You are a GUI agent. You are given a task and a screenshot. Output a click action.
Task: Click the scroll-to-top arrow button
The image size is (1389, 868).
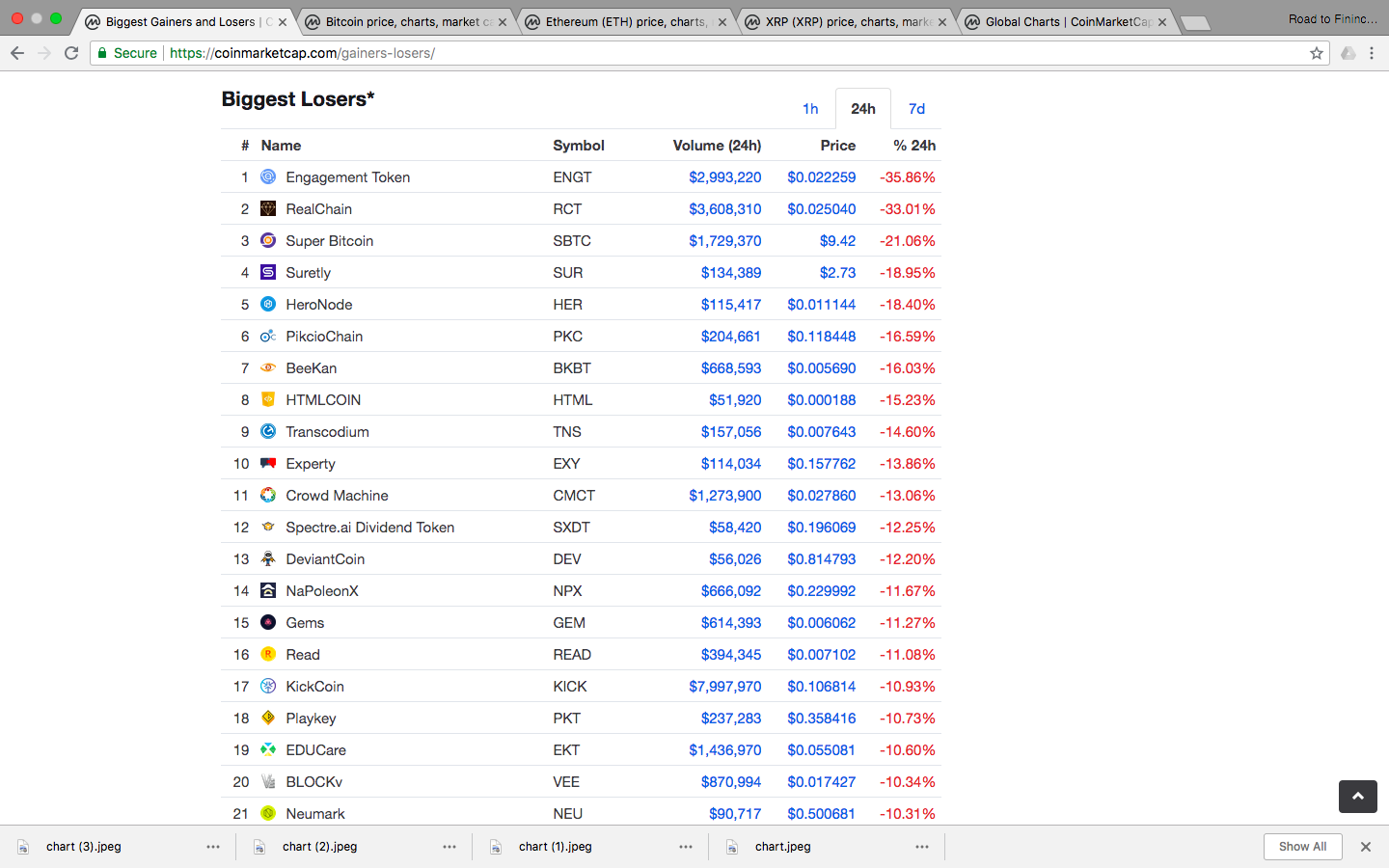point(1358,797)
